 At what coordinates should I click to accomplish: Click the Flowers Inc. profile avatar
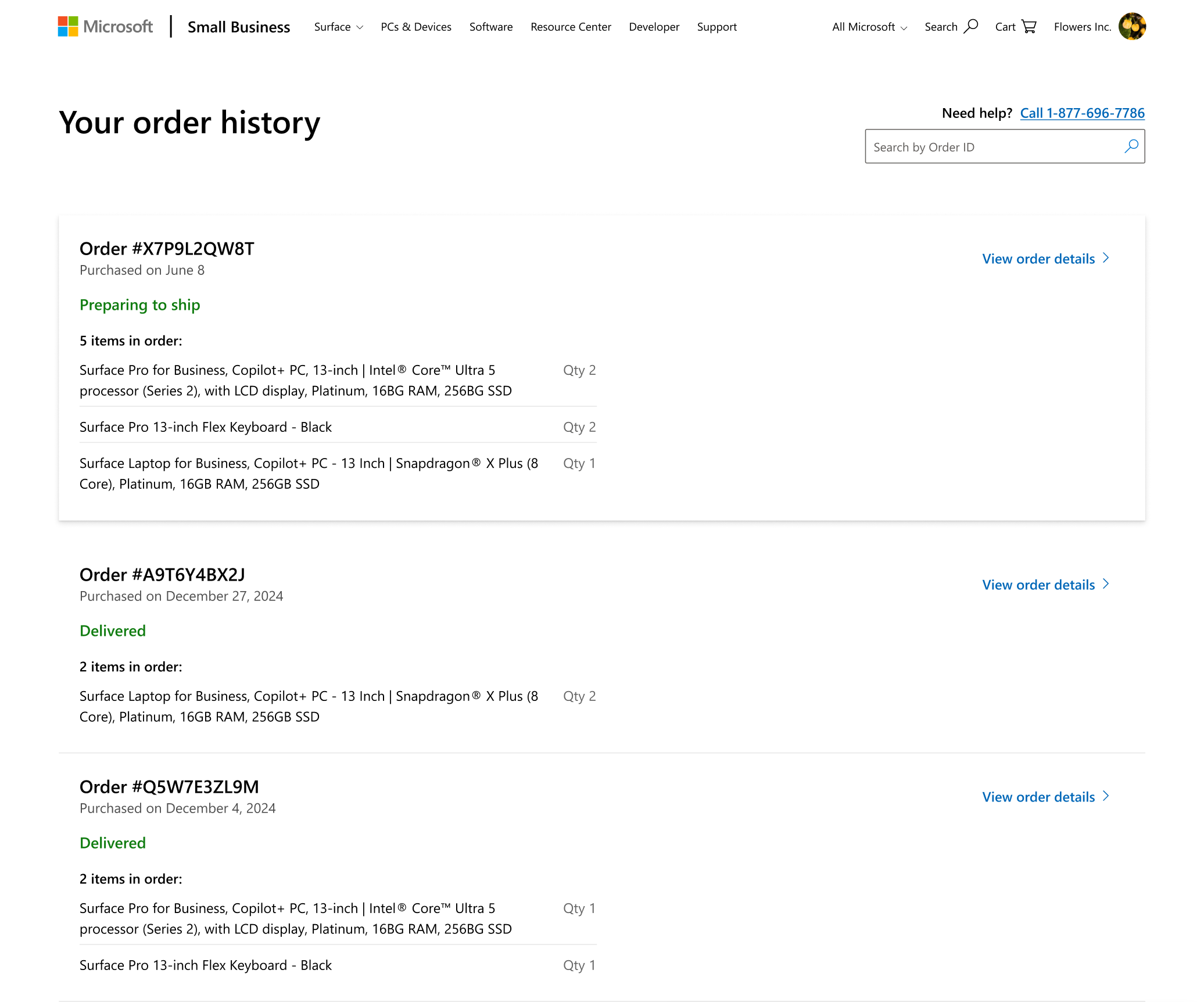pos(1132,27)
